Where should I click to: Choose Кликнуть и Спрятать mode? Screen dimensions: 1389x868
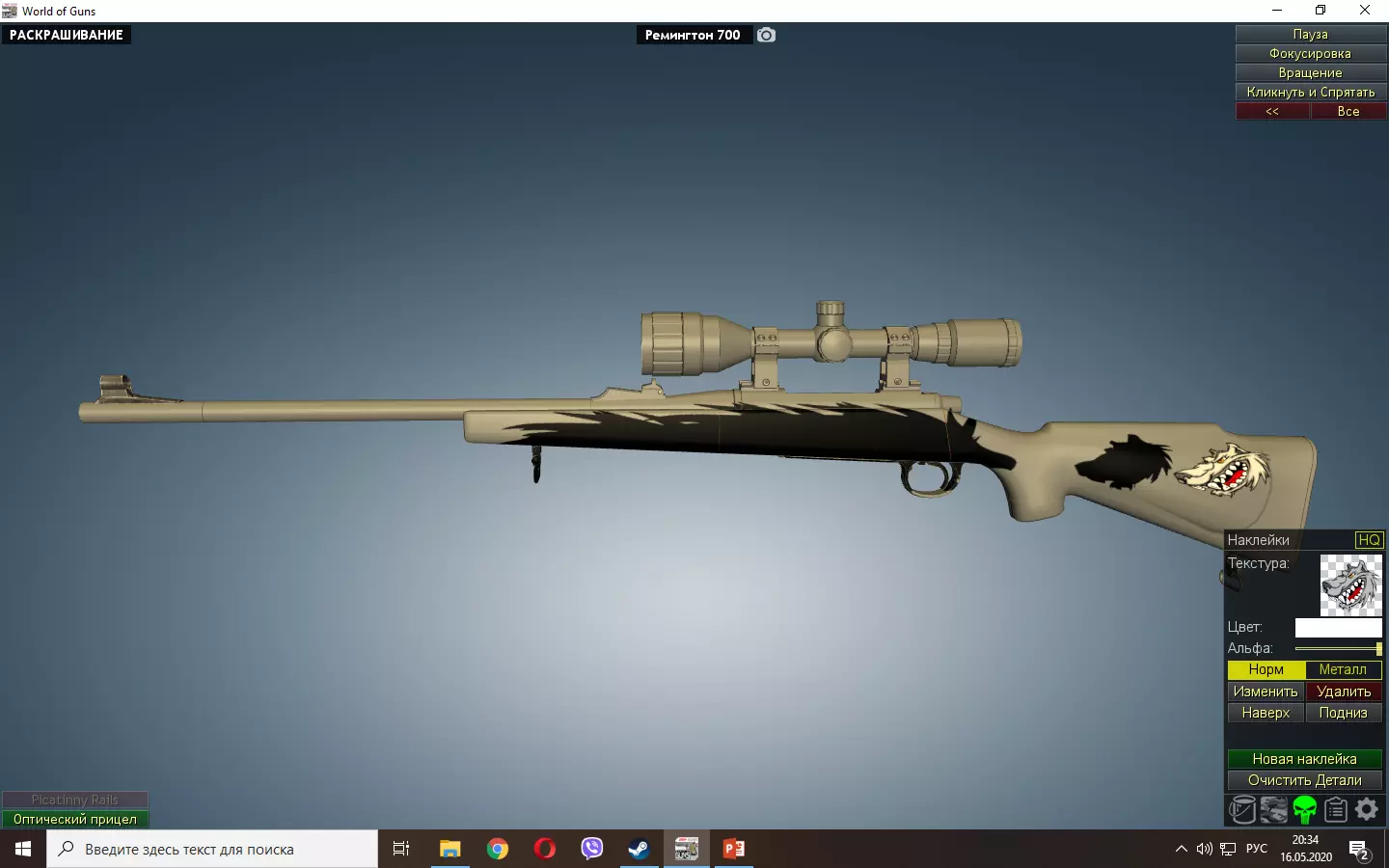(x=1311, y=92)
